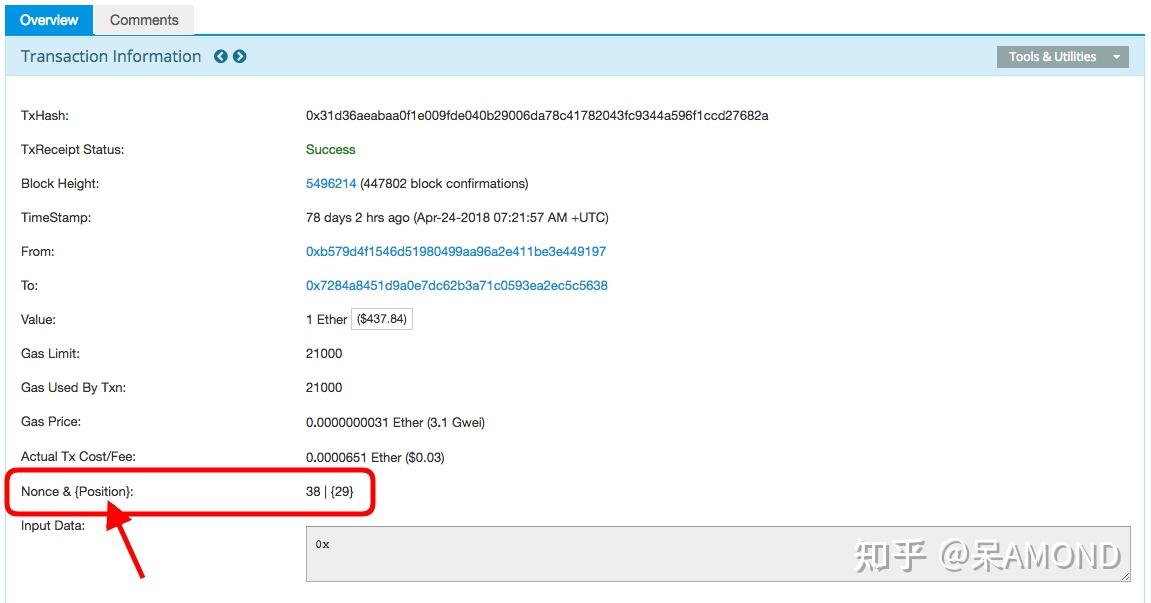
Task: Click the Gas Used By Txn: label
Action: coord(73,387)
